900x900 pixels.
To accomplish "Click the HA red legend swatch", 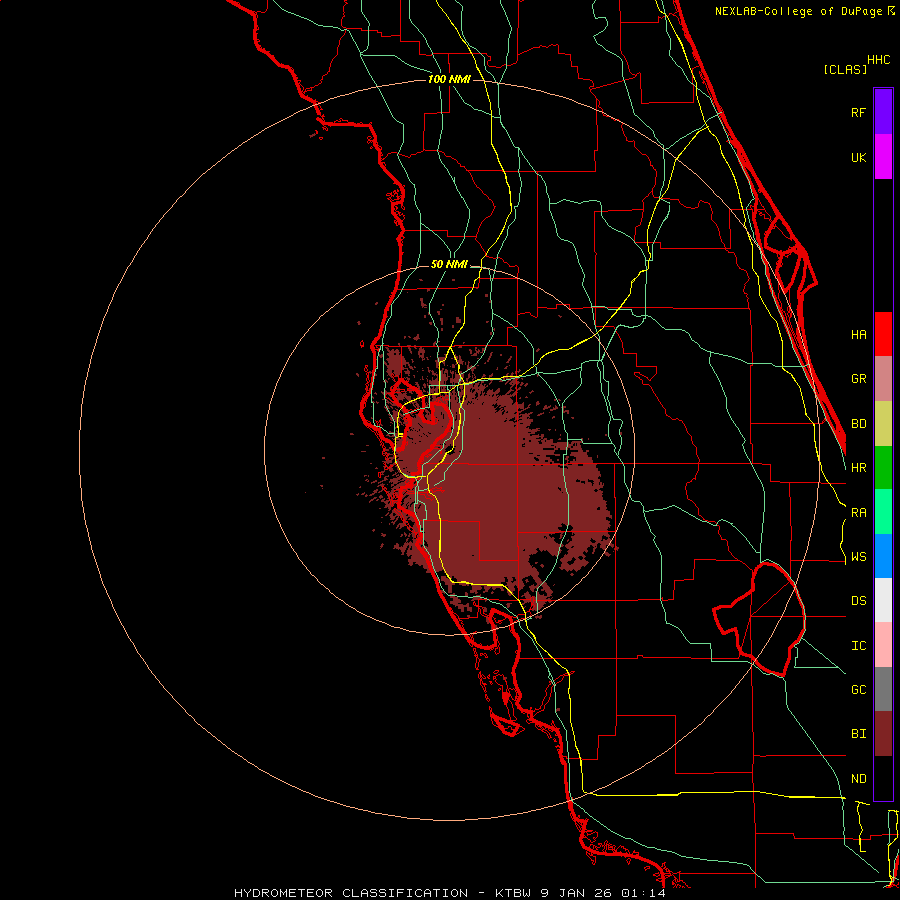I will (x=883, y=334).
